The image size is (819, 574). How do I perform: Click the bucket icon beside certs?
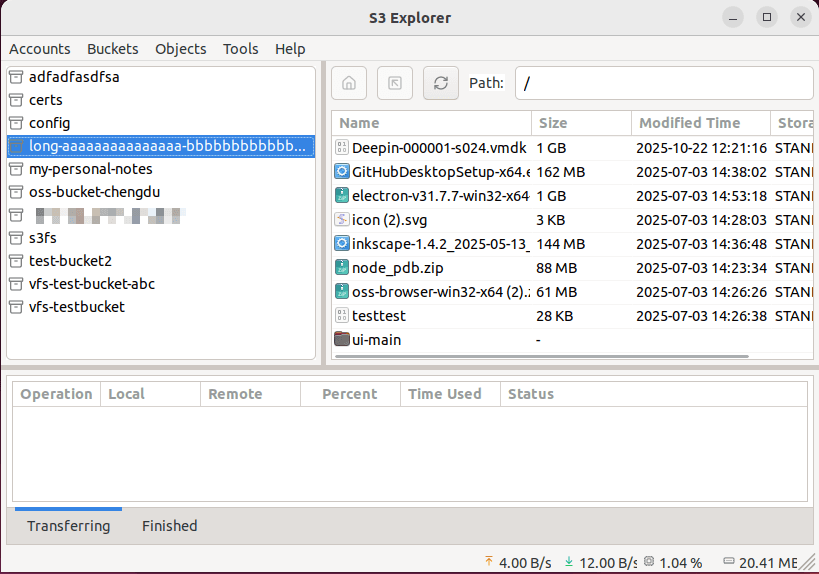pos(16,100)
